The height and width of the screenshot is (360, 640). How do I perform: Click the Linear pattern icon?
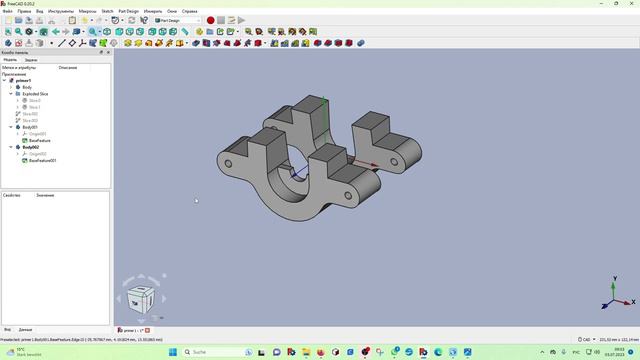pyautogui.click(x=285, y=43)
